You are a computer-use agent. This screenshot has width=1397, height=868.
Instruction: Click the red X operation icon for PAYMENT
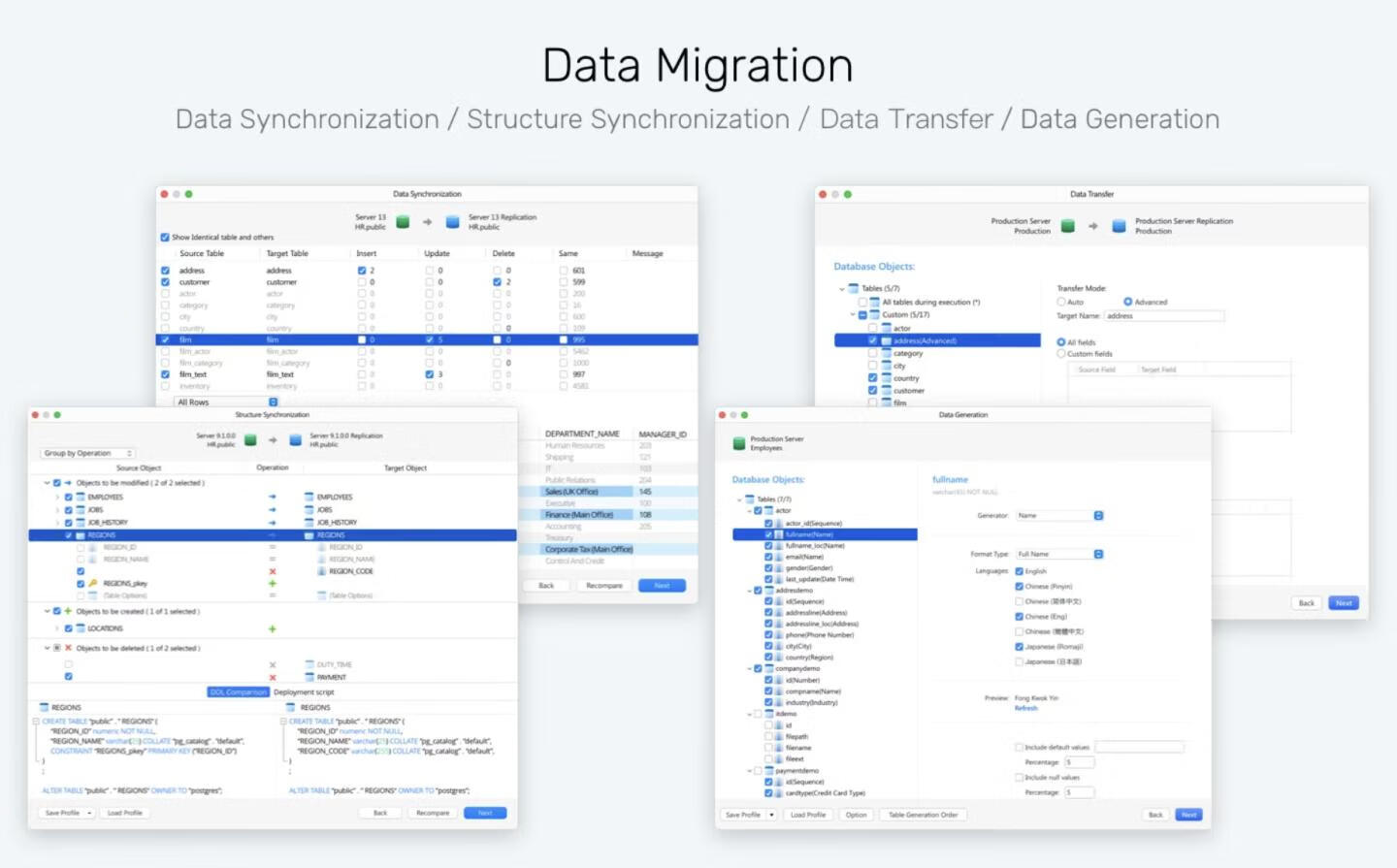coord(273,677)
